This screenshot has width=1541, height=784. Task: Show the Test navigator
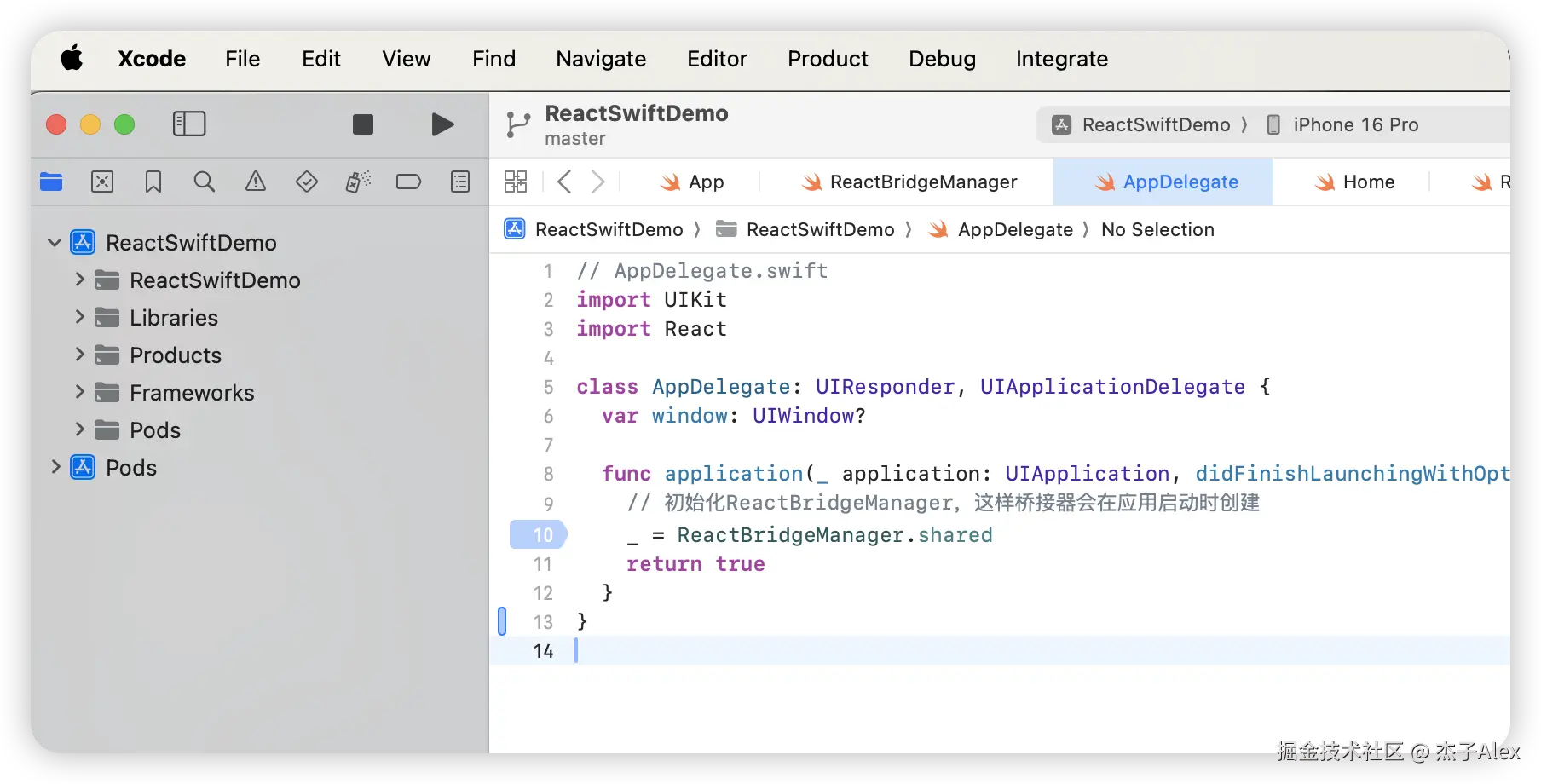(307, 182)
